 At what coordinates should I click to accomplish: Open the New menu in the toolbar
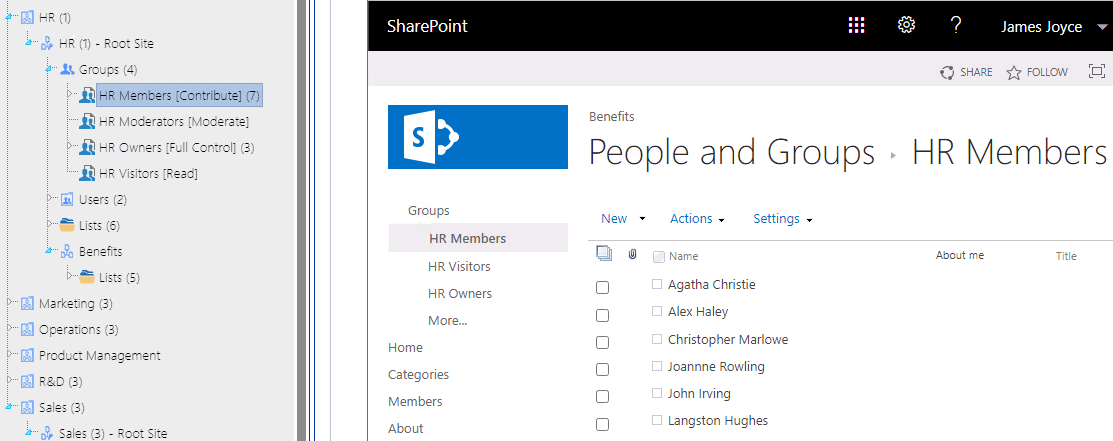tap(622, 219)
